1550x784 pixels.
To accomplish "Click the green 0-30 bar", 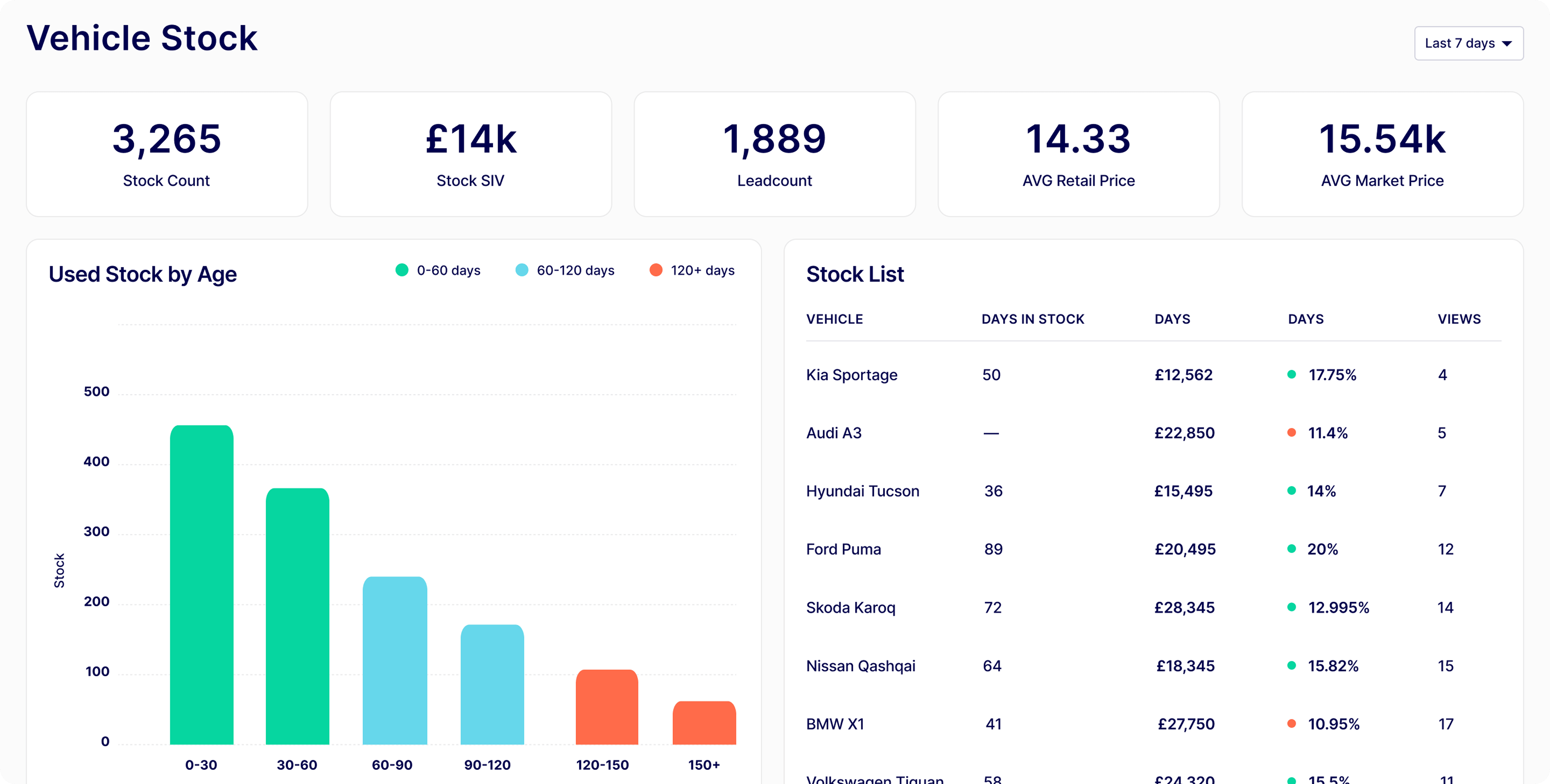I will (202, 584).
